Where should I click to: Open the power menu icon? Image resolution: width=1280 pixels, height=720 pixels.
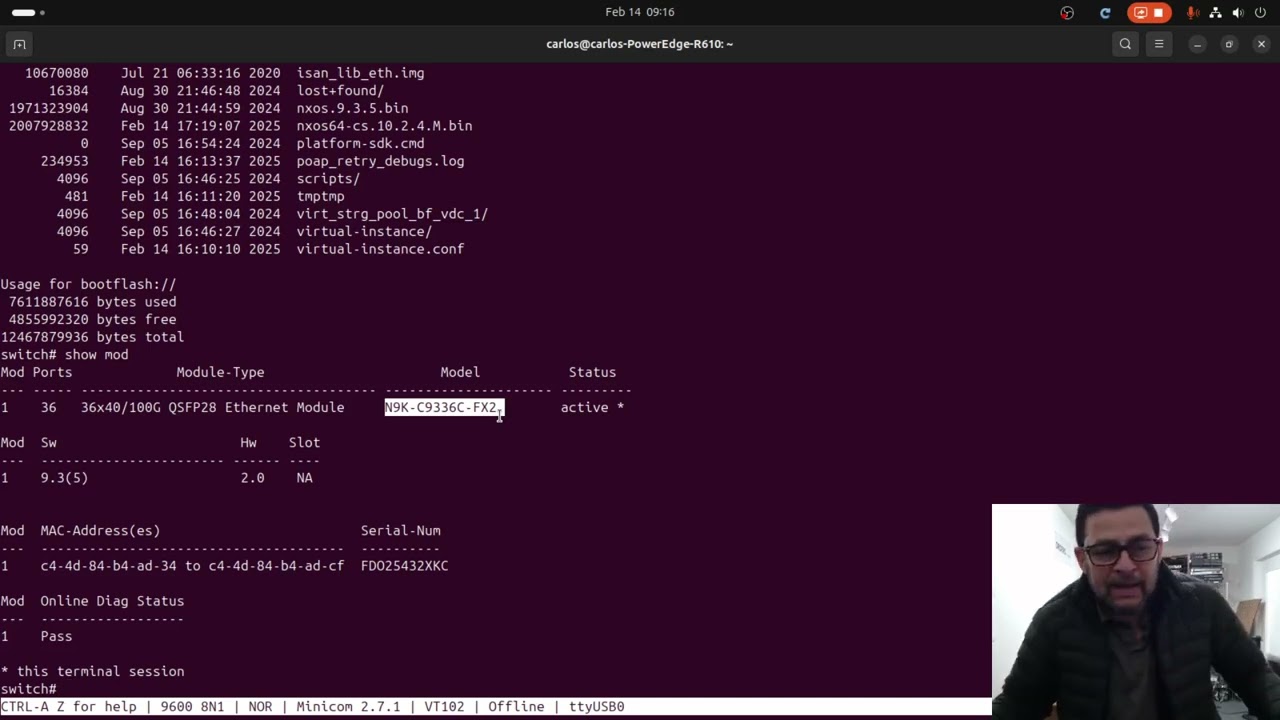pyautogui.click(x=1260, y=13)
